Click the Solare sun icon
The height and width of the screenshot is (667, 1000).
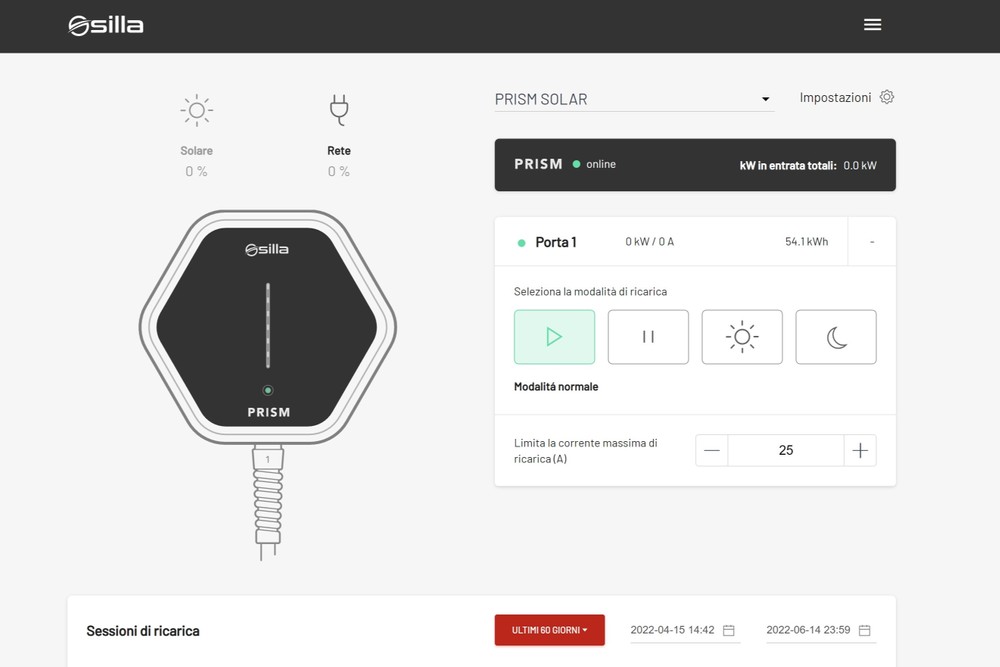point(196,110)
